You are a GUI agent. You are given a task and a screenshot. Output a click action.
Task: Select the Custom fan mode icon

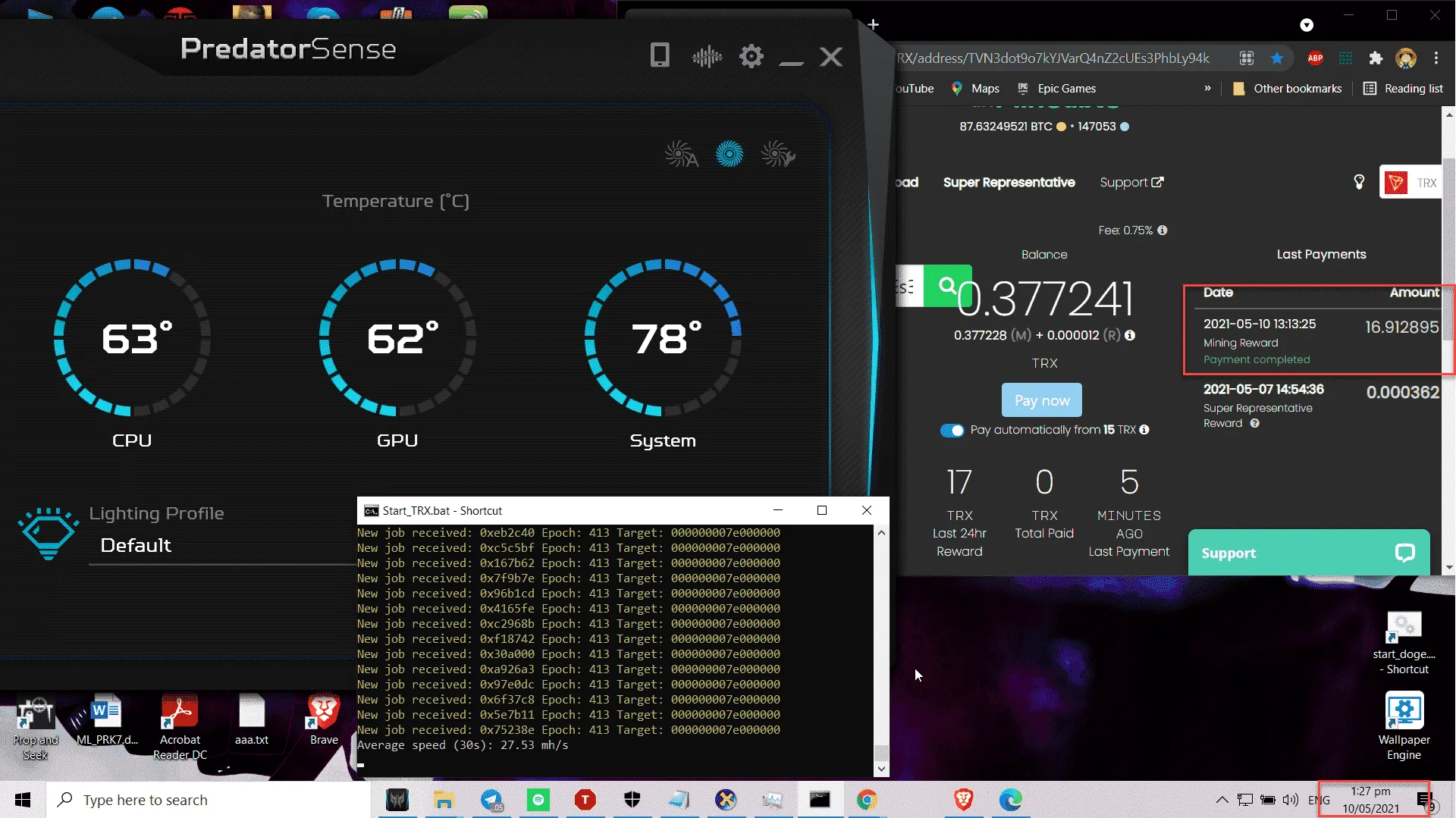coord(778,154)
